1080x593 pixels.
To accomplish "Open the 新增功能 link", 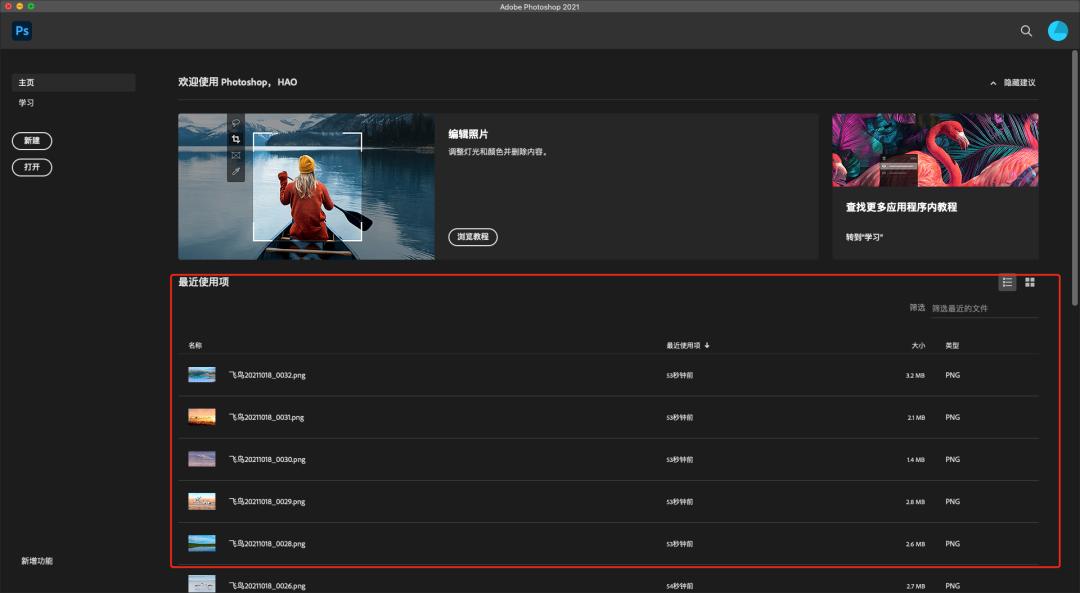I will pos(37,561).
